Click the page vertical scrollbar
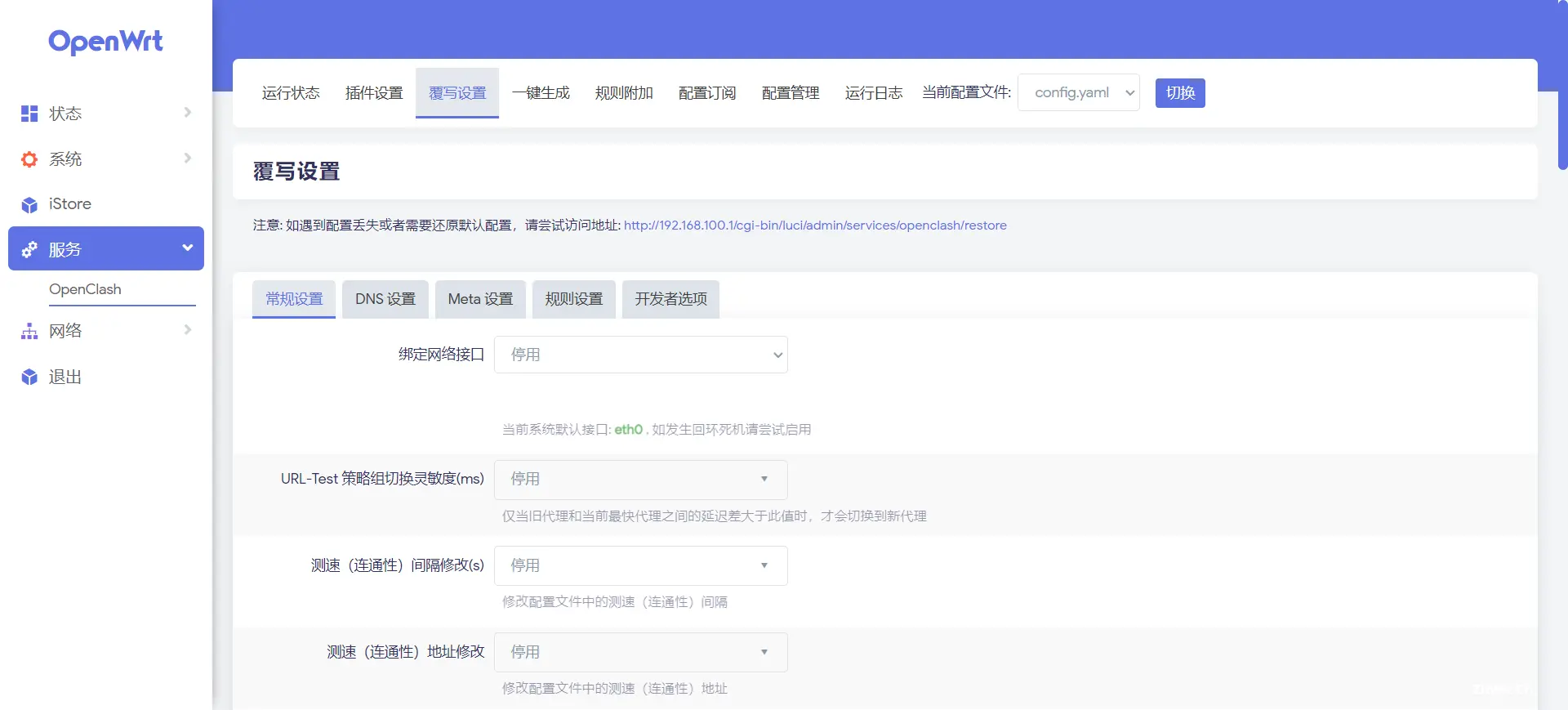The height and width of the screenshot is (710, 1568). 1562,86
